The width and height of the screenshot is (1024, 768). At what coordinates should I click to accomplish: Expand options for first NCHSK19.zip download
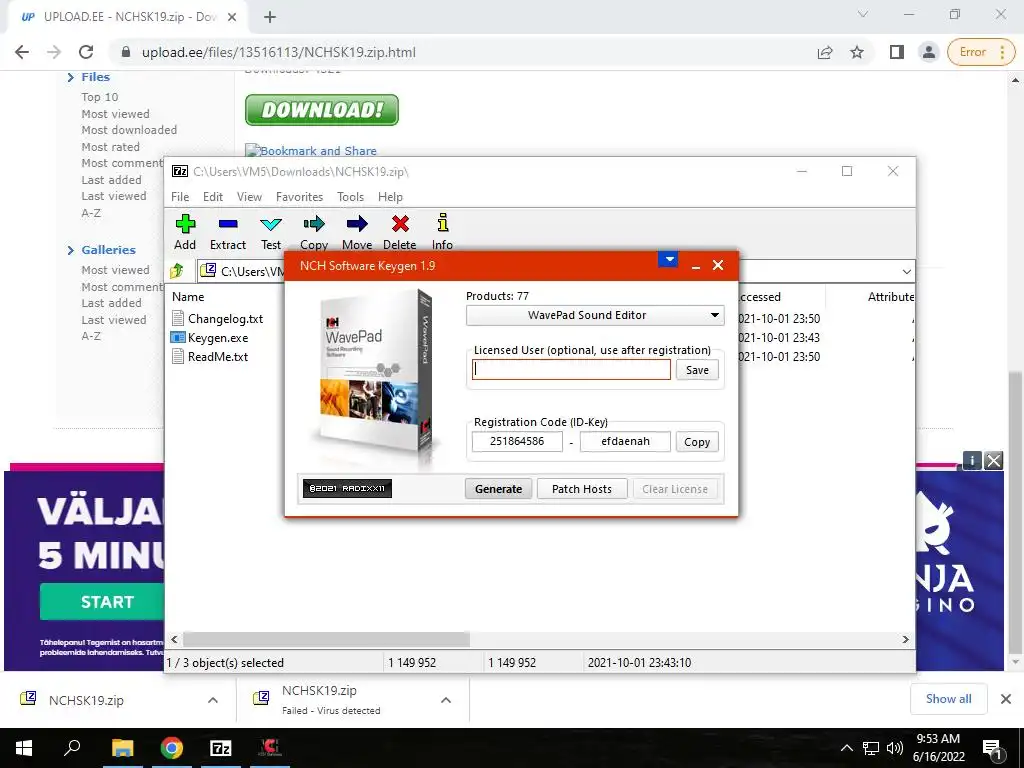[x=212, y=700]
